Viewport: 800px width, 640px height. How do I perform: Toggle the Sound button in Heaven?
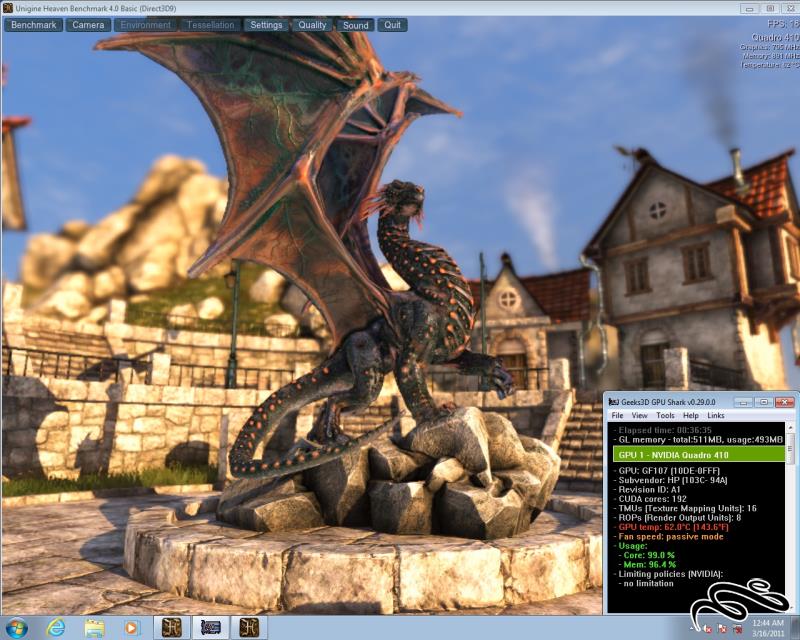356,25
